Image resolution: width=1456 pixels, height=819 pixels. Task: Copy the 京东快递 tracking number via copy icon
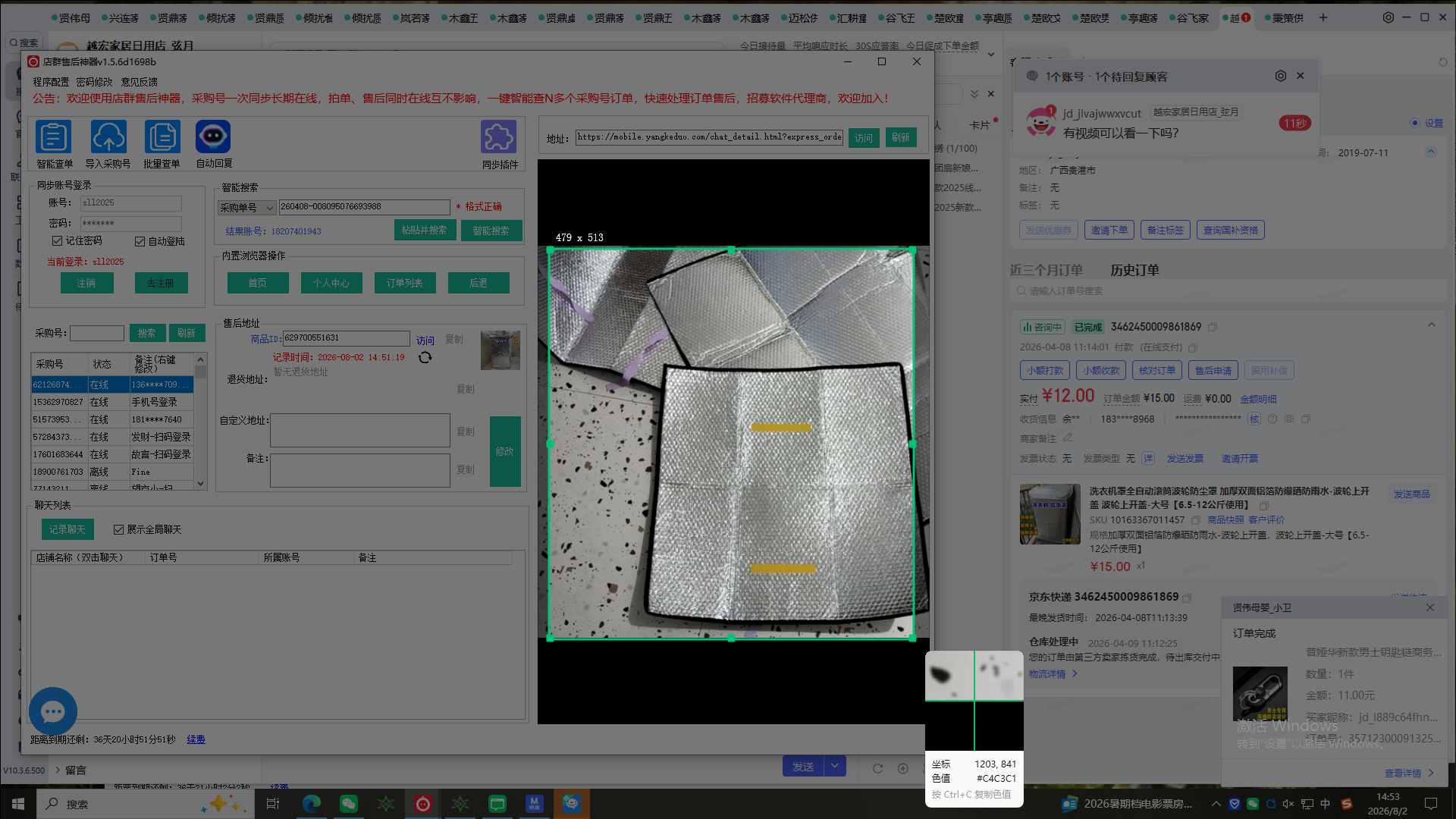1187,598
